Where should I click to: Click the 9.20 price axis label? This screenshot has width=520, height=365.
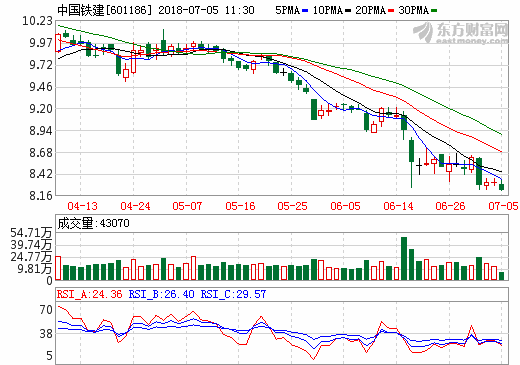tap(41, 109)
